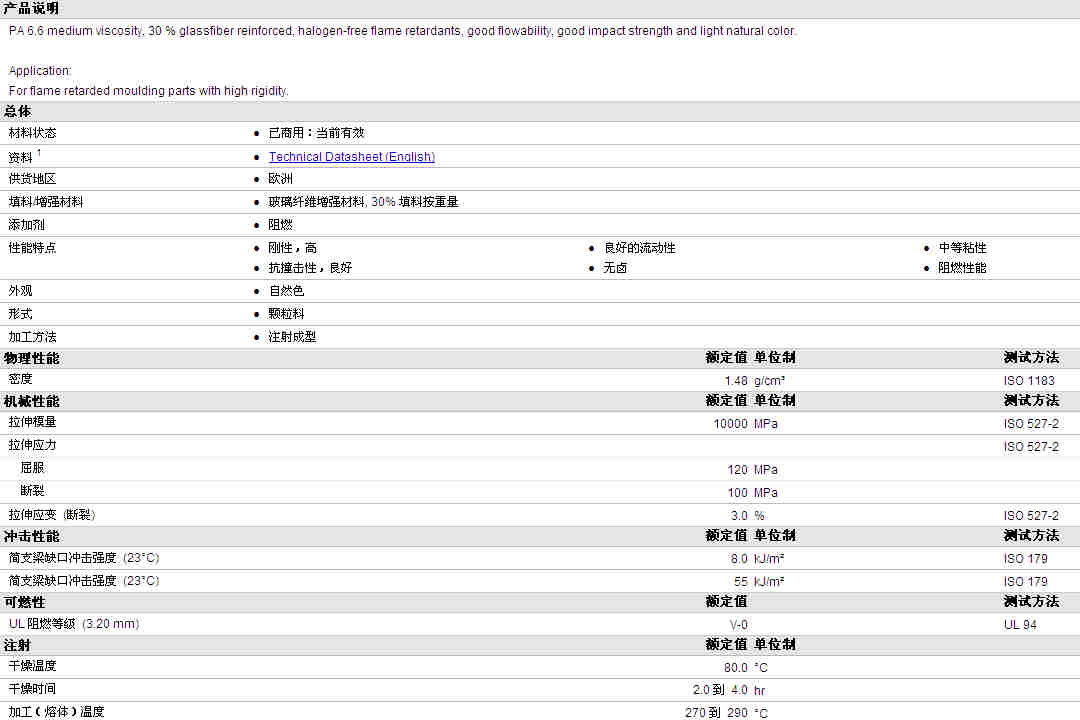Click the ISO 1183 test method
This screenshot has height=720, width=1080.
1029,381
